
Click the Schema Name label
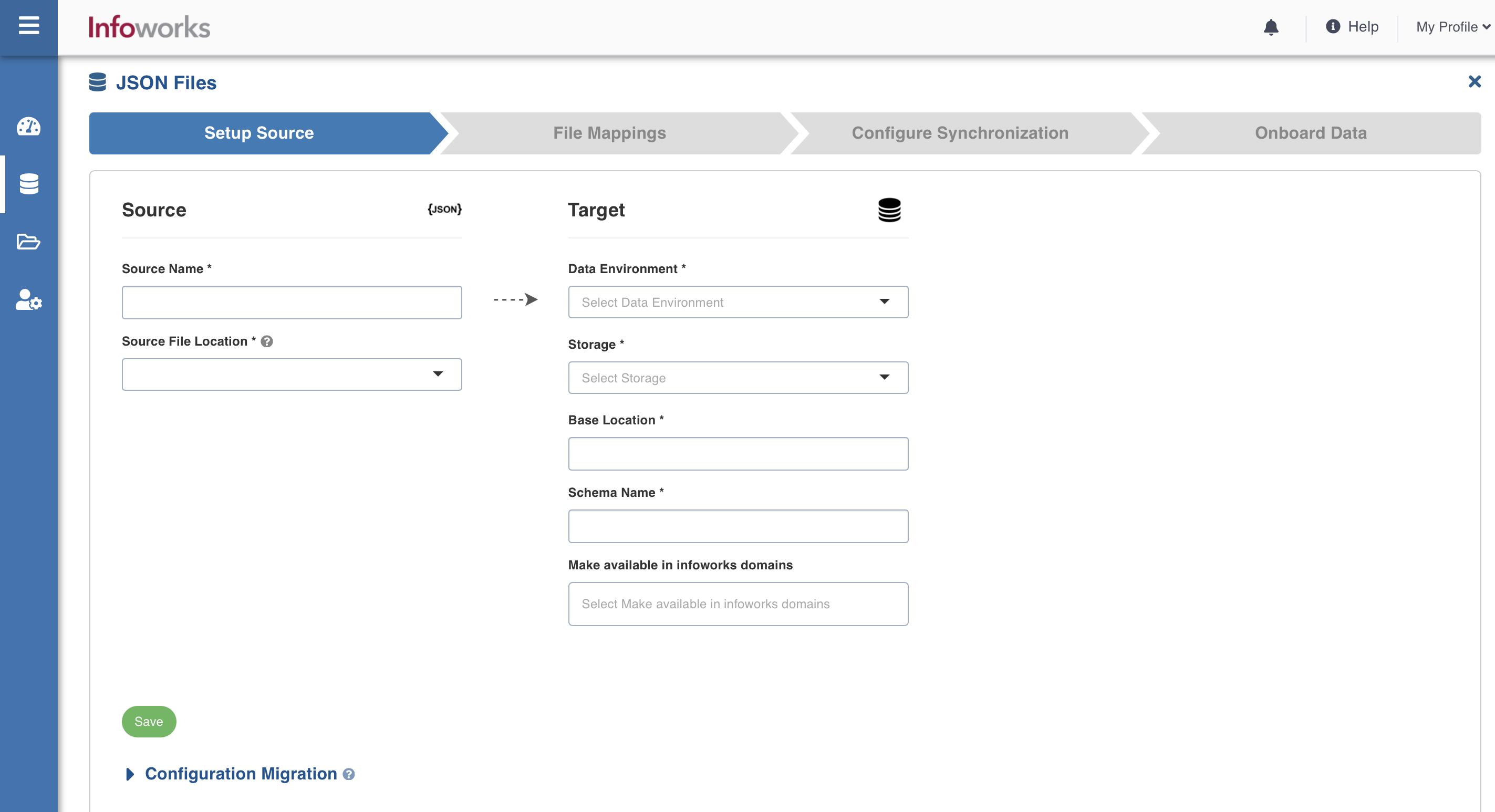(616, 492)
